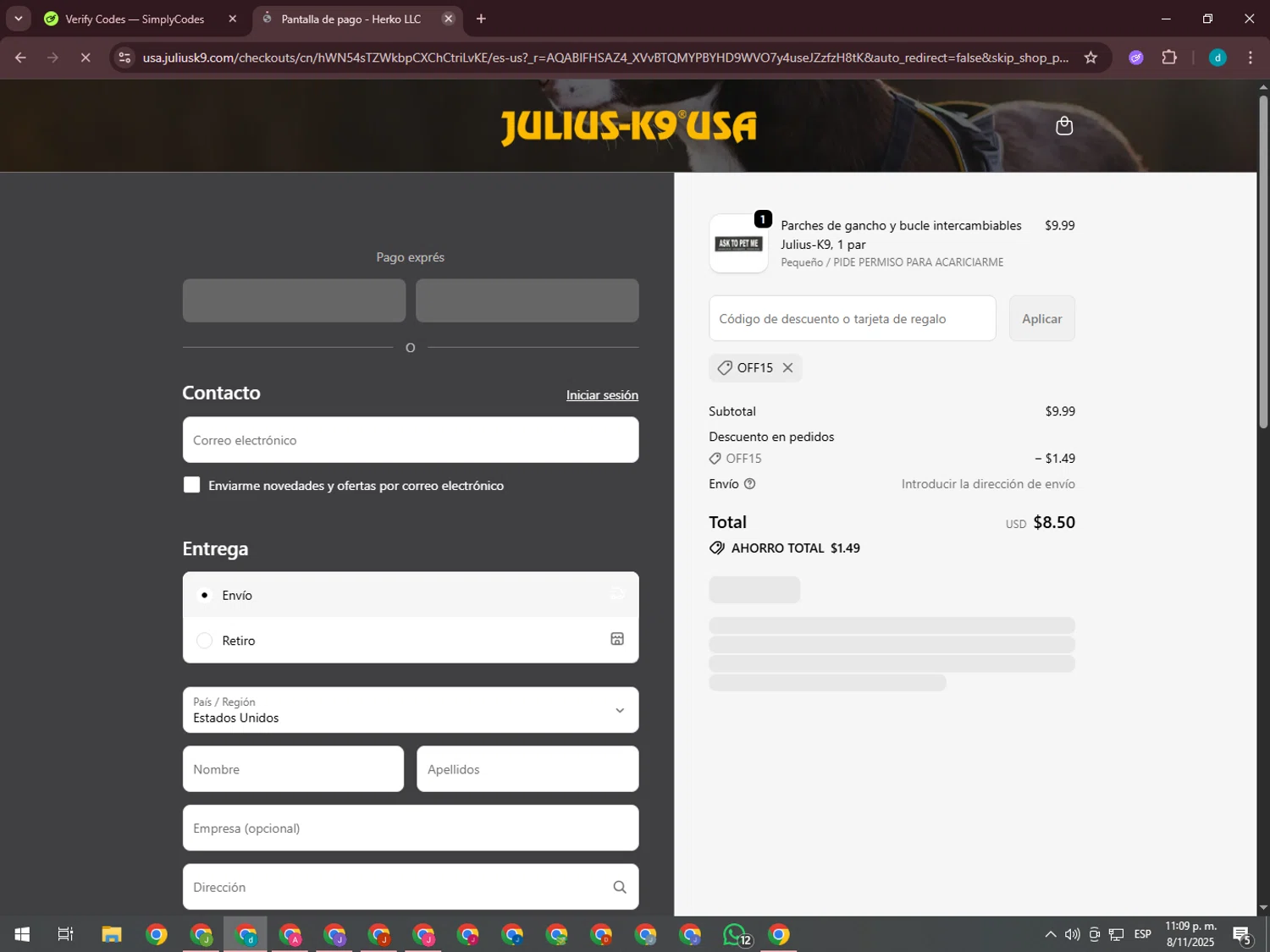This screenshot has height=952, width=1270.
Task: Check the email offers newsletter checkbox
Action: 192,485
